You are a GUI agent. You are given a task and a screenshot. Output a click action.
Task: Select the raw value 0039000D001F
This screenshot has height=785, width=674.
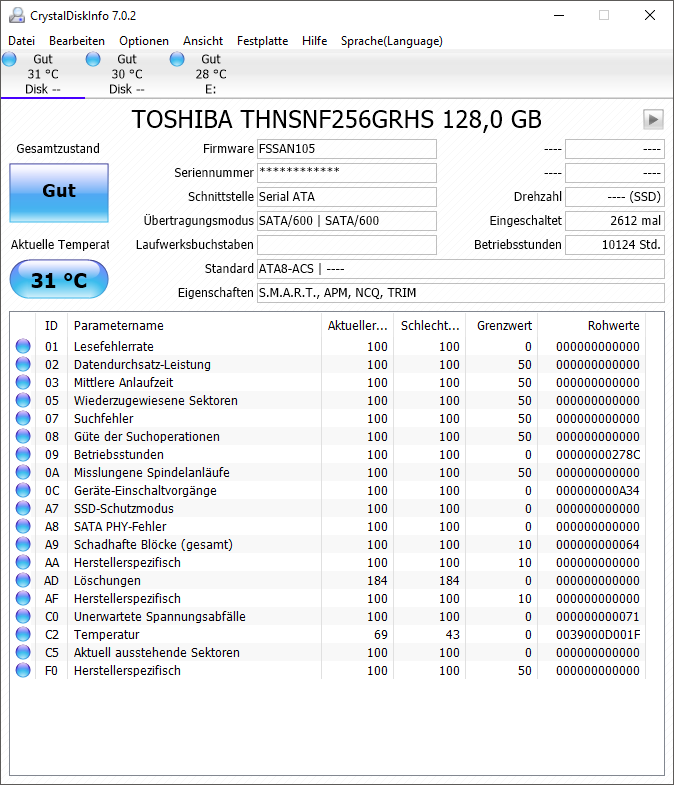598,635
